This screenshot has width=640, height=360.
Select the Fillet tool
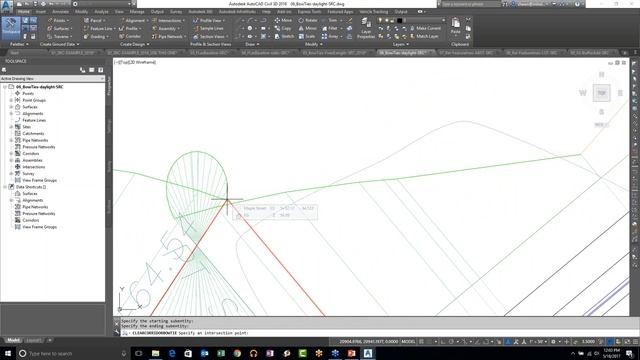[x=330, y=28]
